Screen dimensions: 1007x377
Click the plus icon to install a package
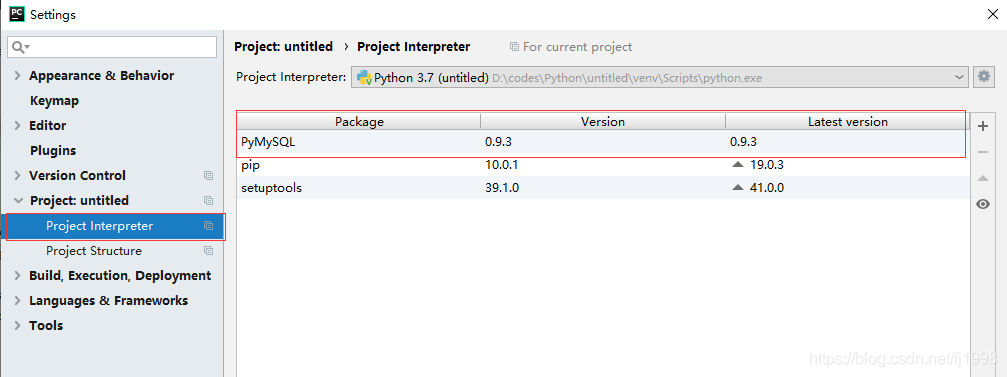pos(982,127)
